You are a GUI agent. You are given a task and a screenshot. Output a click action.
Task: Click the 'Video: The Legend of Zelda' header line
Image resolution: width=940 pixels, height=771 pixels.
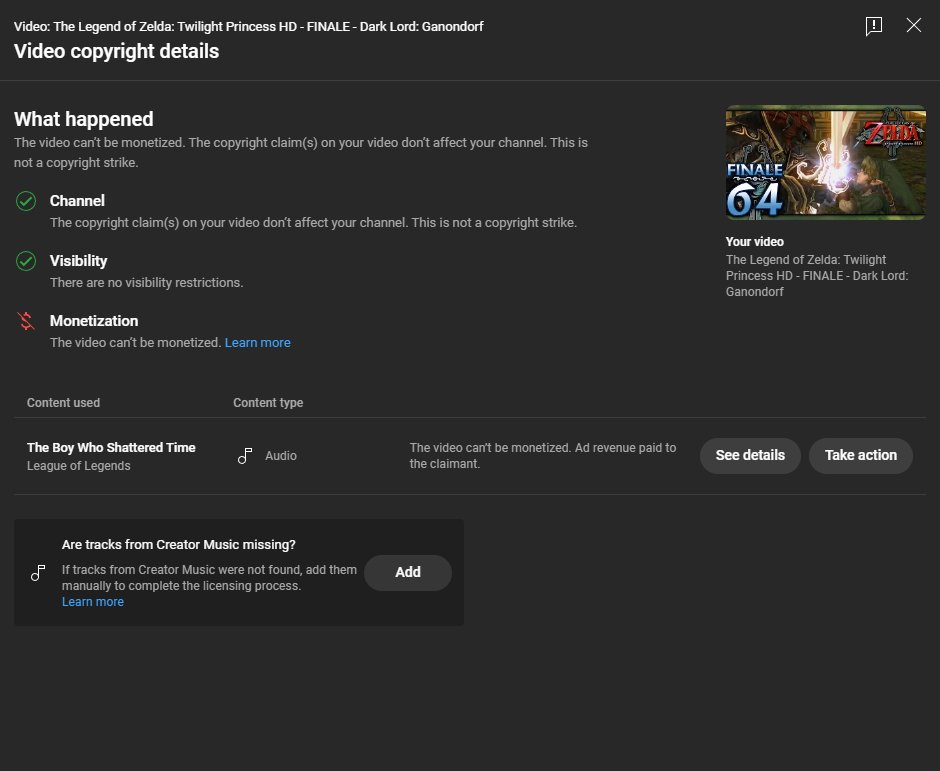point(248,26)
